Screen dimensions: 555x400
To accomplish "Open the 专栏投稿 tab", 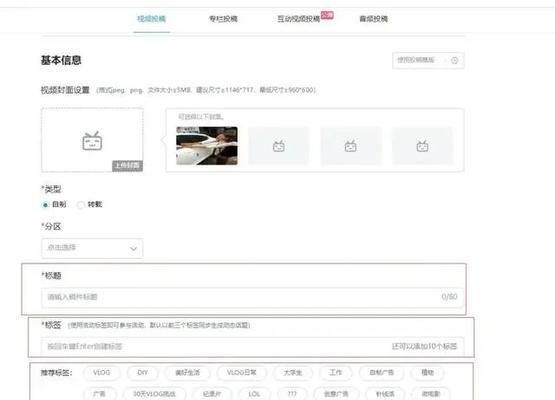I will point(223,19).
